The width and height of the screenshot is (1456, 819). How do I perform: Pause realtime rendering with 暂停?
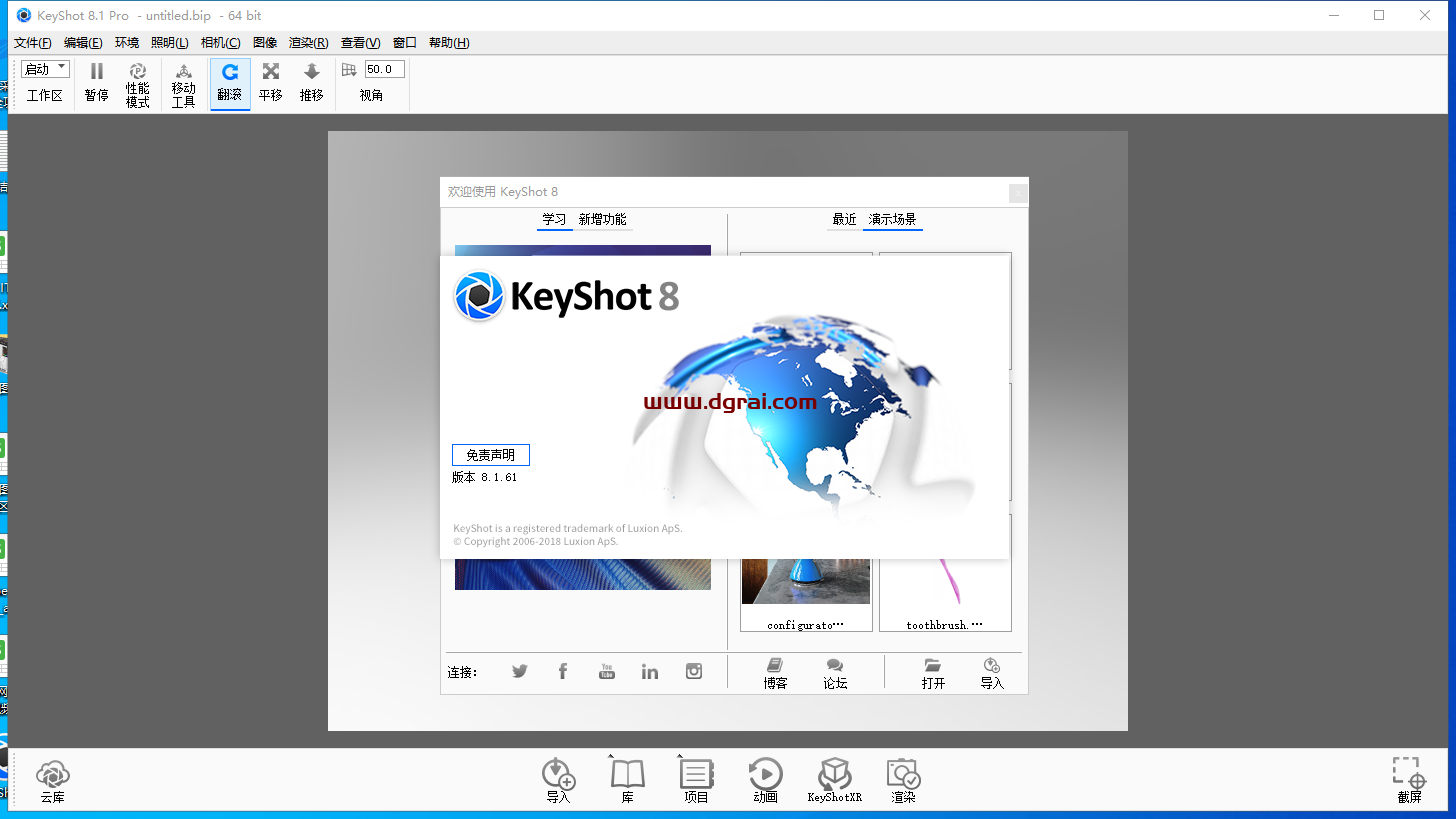tap(96, 83)
